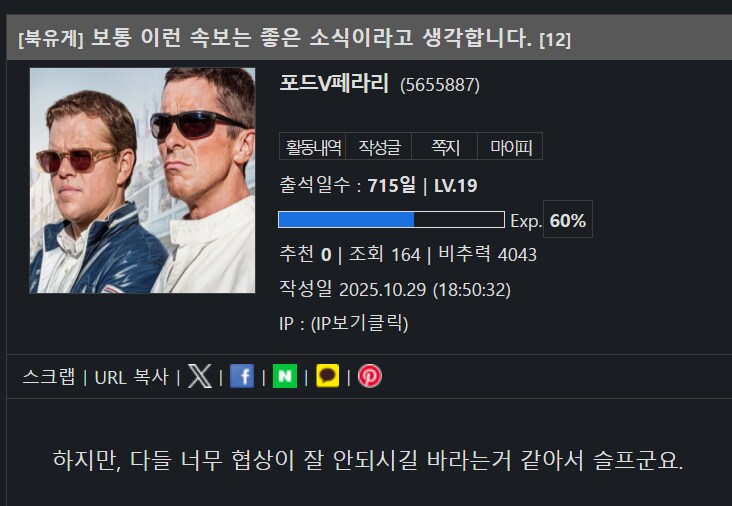Open the [북유게] board tag
732x506 pixels.
click(x=51, y=39)
